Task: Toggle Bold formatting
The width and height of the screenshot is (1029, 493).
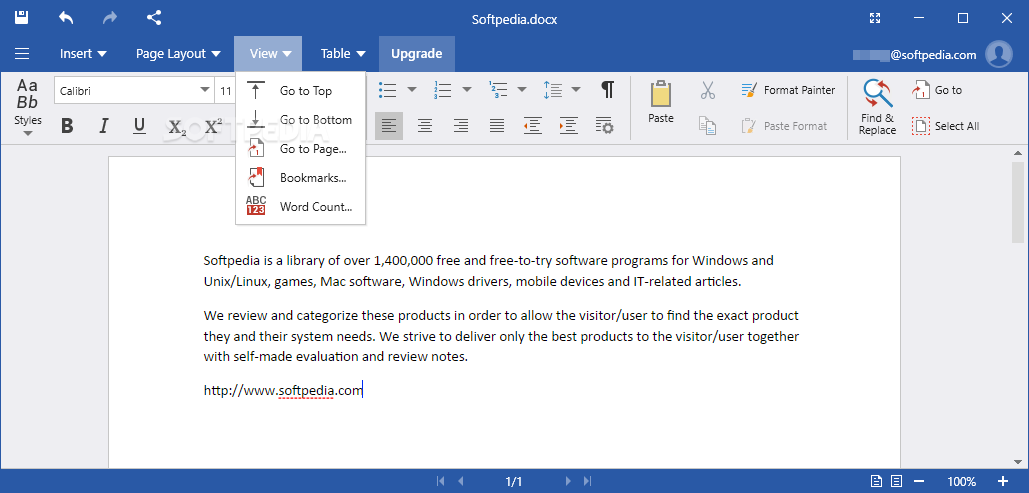Action: tap(67, 126)
